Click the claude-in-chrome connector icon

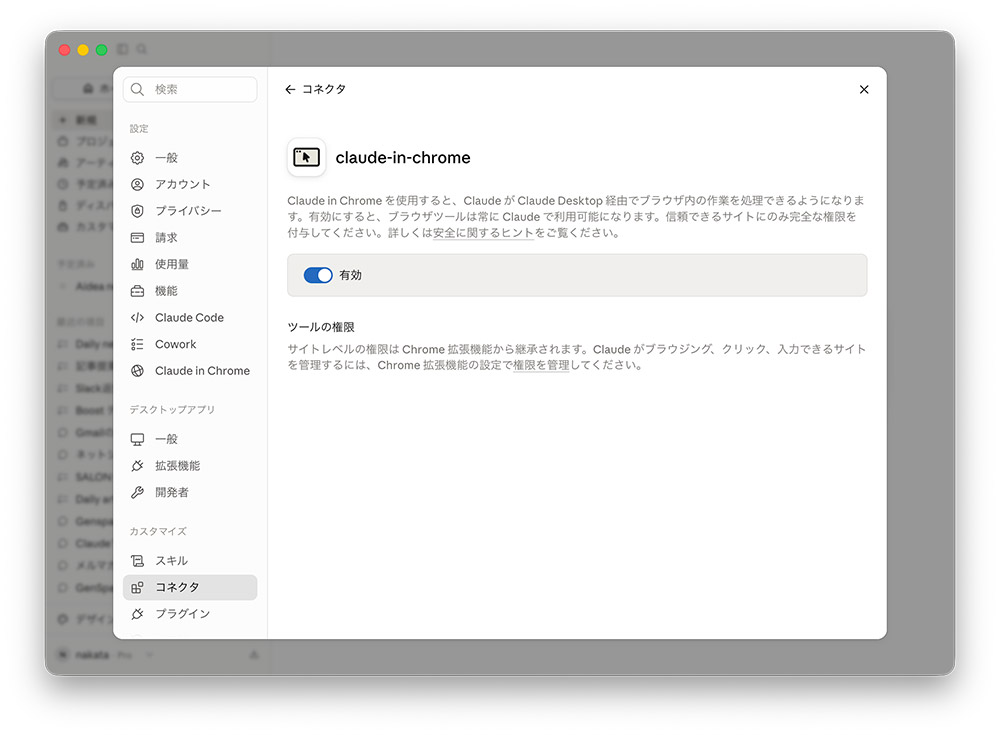pos(306,157)
